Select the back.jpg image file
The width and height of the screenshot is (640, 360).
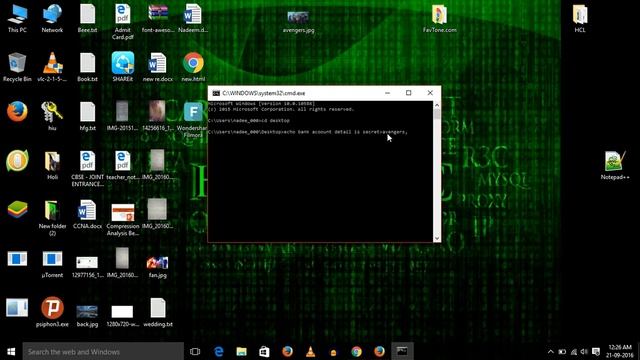coord(87,315)
